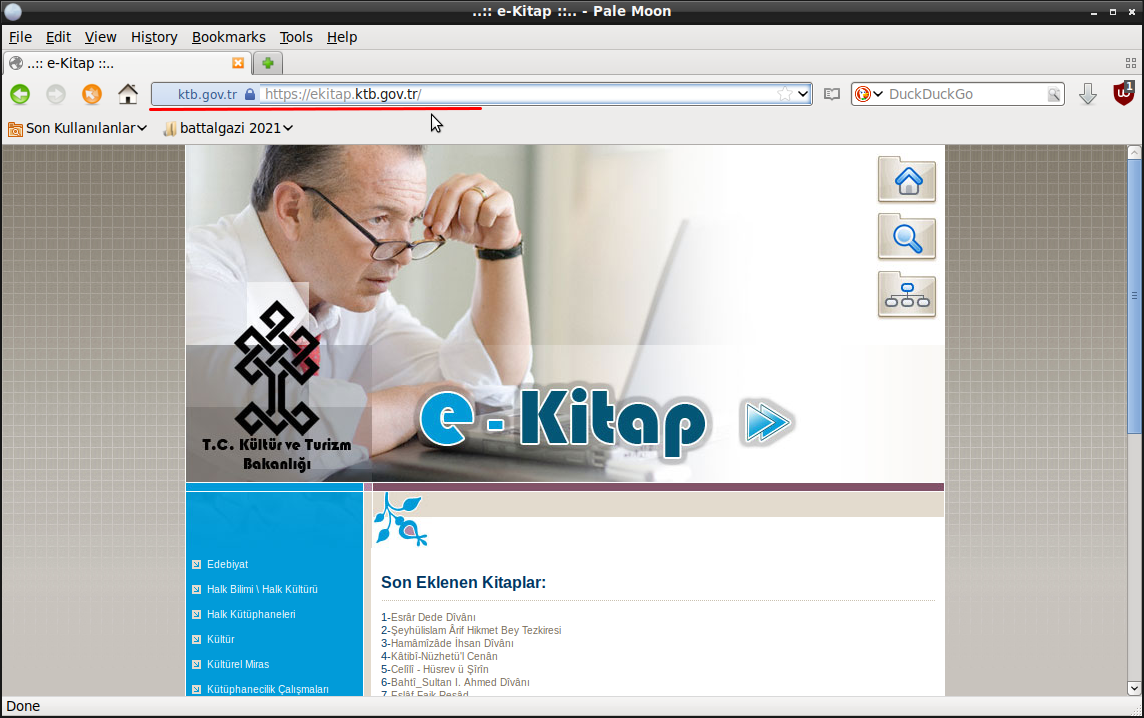
Task: Open the Kültür category link
Action: tap(220, 639)
